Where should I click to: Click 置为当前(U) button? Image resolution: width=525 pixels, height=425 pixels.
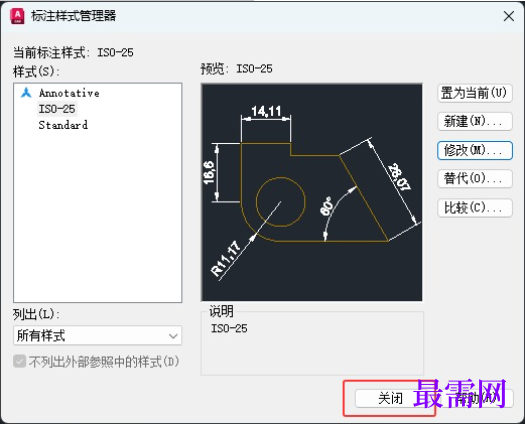(475, 93)
